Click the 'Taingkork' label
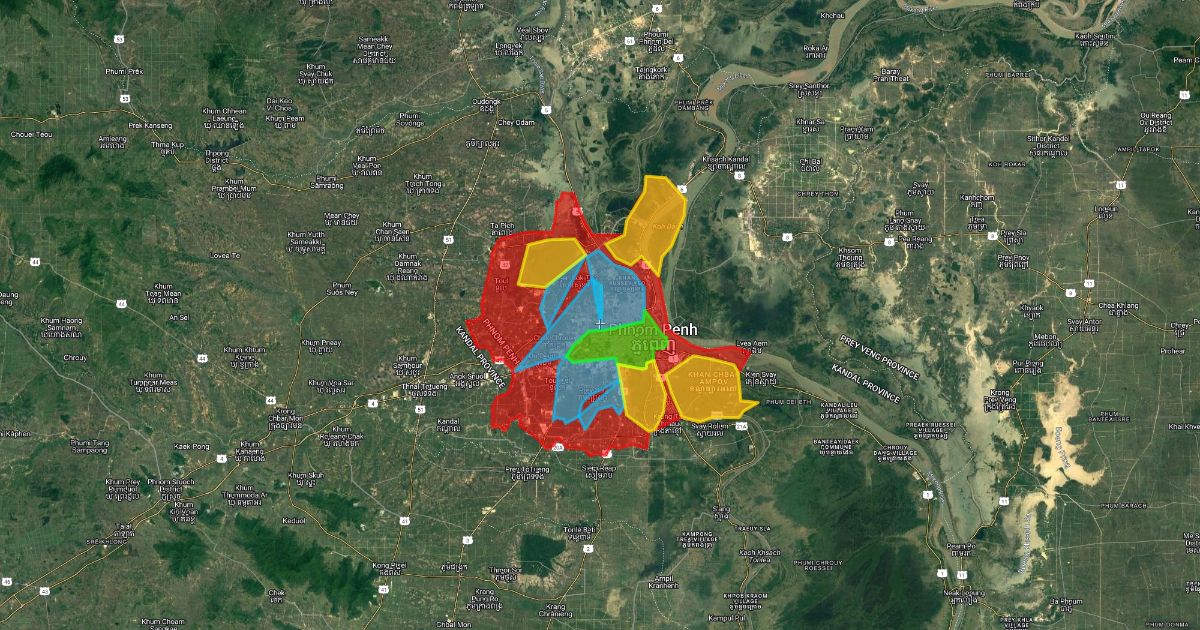1200x630 pixels. [x=650, y=69]
